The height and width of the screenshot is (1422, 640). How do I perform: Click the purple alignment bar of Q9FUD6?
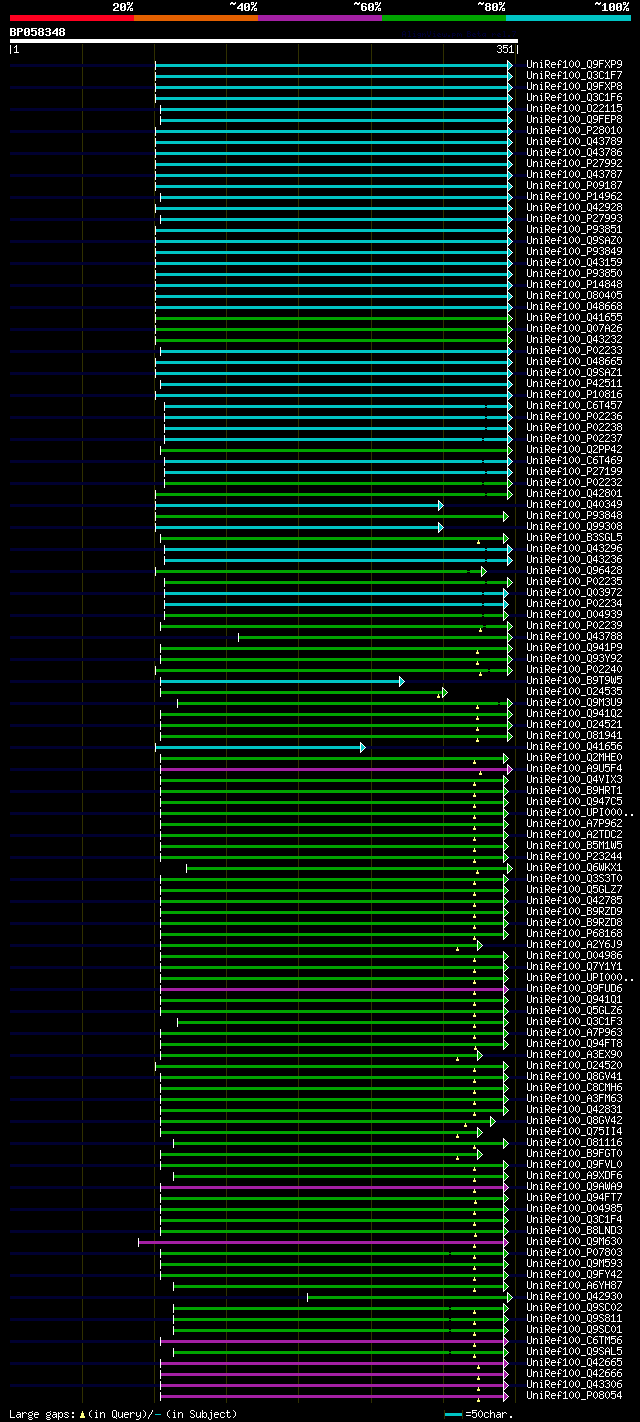pyautogui.click(x=333, y=989)
